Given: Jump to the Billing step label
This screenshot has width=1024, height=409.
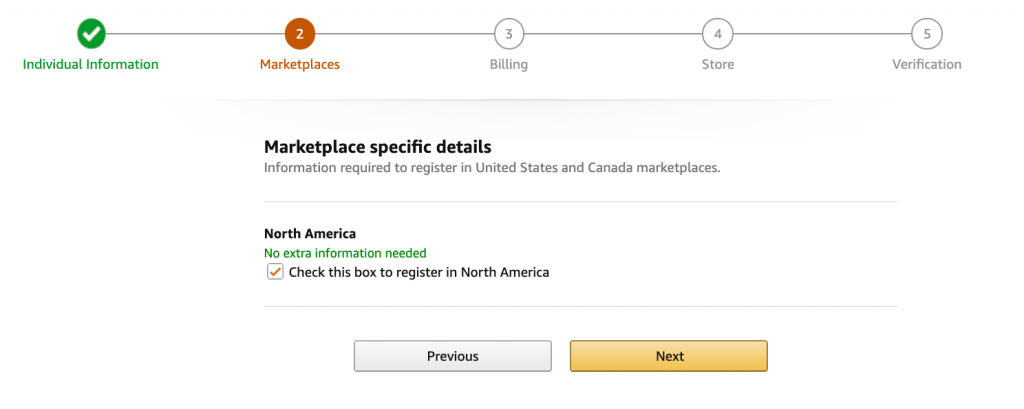Looking at the screenshot, I should tap(509, 64).
